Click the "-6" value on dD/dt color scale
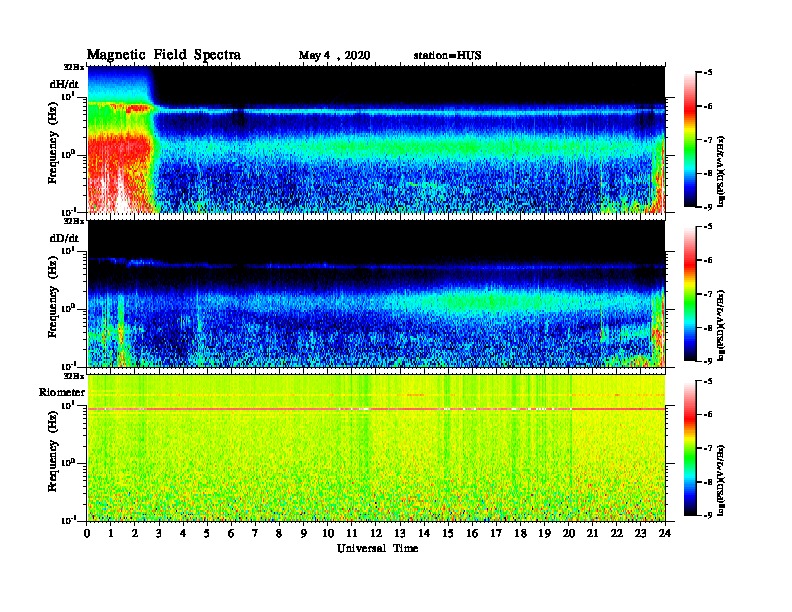Viewport: 792px width, 612px height. pos(708,260)
